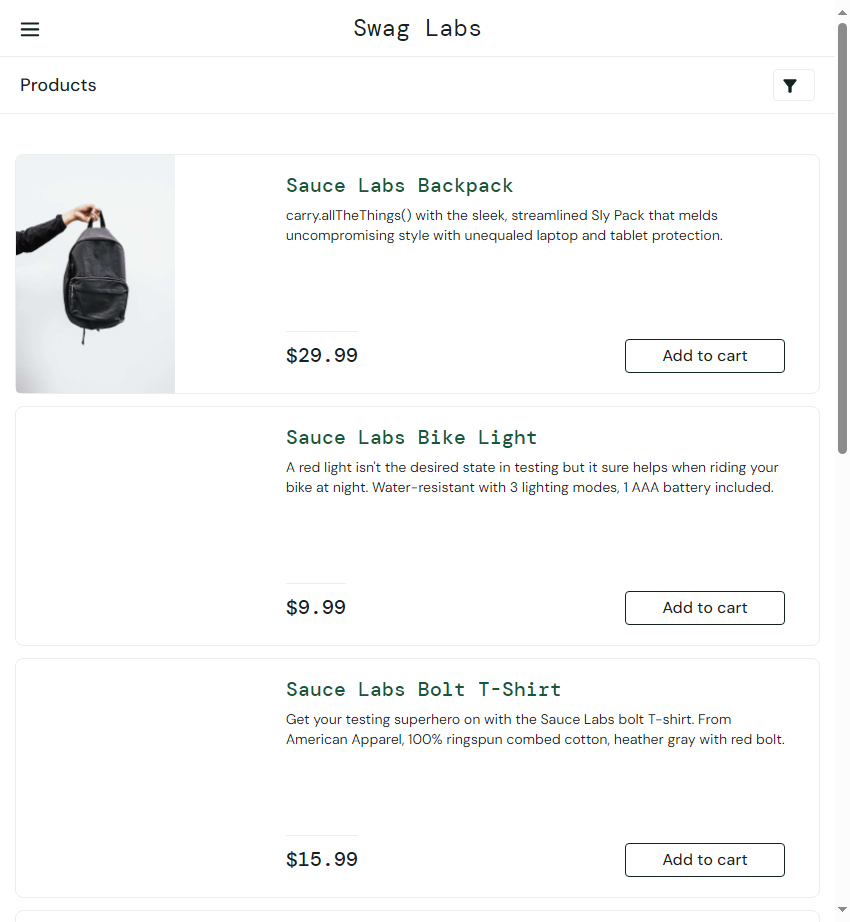
Task: Open the product filter funnel icon
Action: click(791, 86)
